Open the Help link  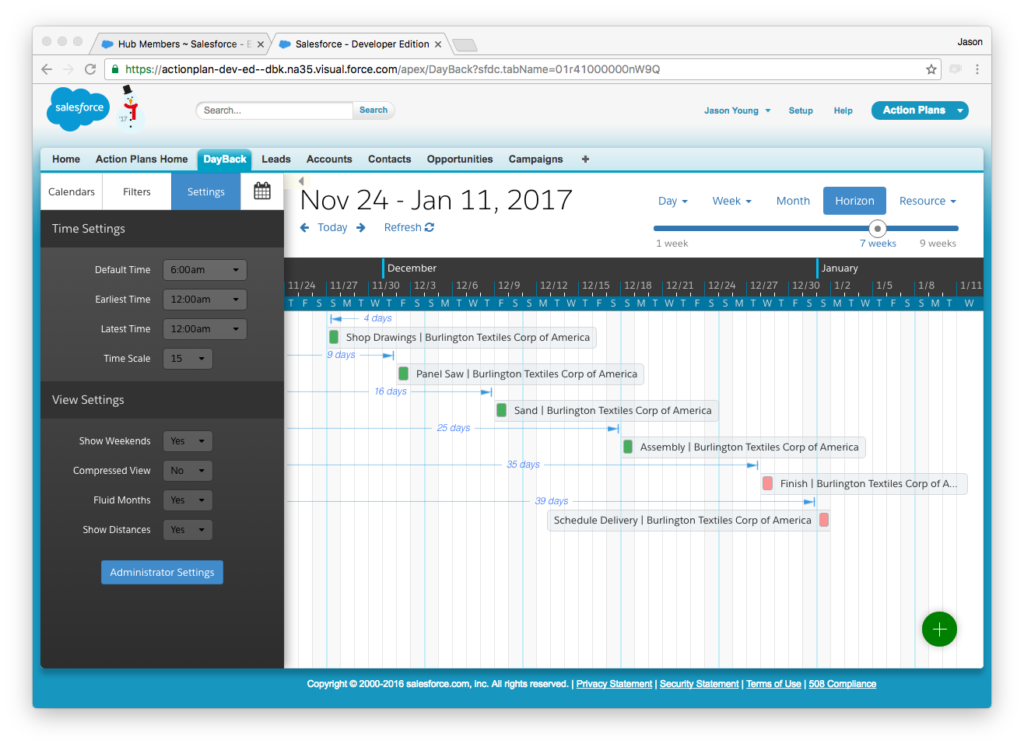coord(842,110)
